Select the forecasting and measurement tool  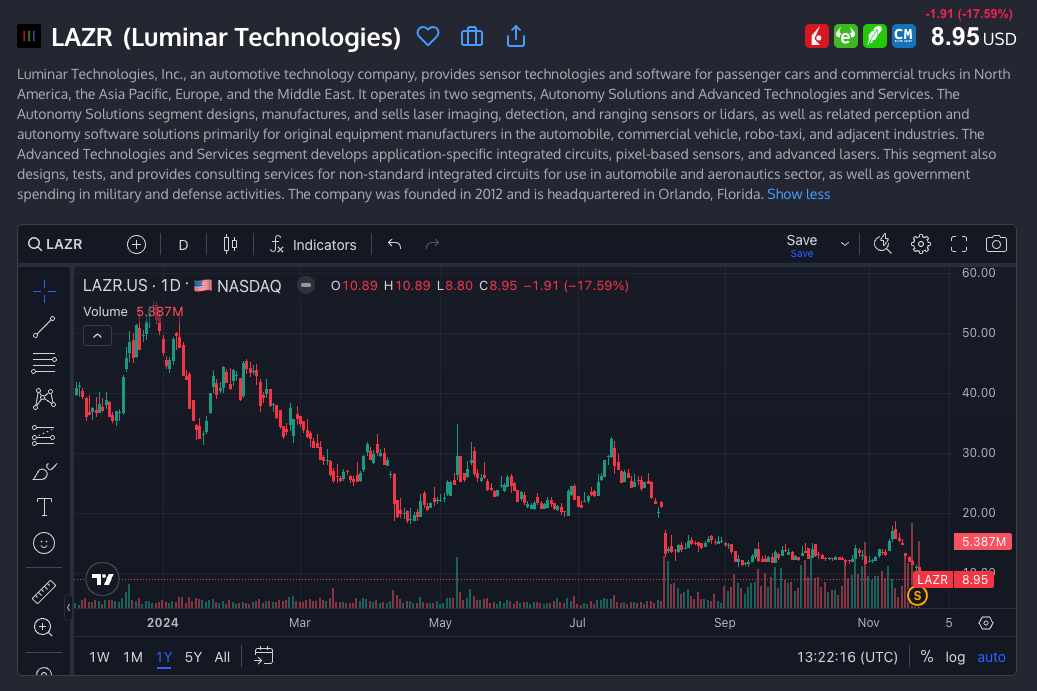click(x=44, y=435)
